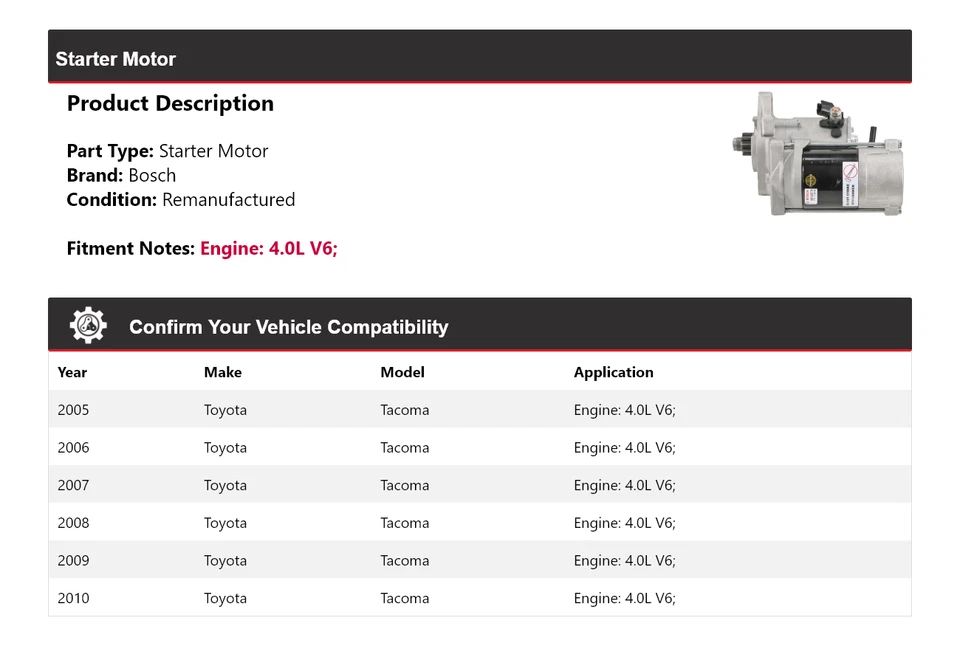Select the Starter Motor title bar
Image resolution: width=960 pixels, height=646 pixels.
click(x=115, y=59)
